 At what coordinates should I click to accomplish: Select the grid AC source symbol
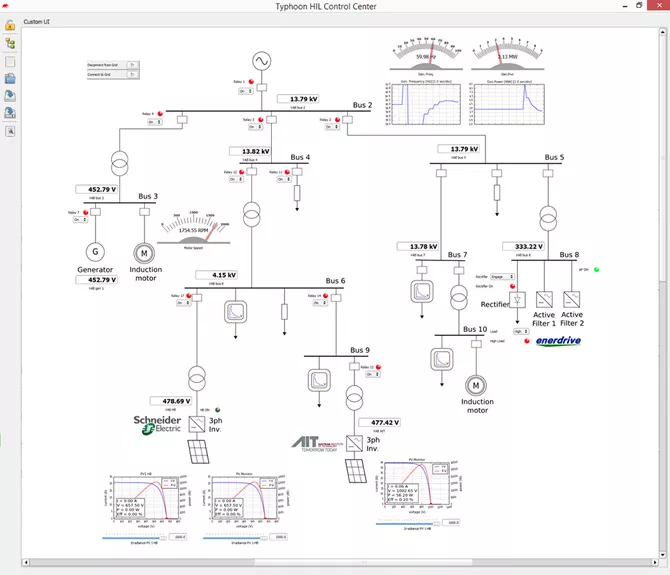coord(262,61)
